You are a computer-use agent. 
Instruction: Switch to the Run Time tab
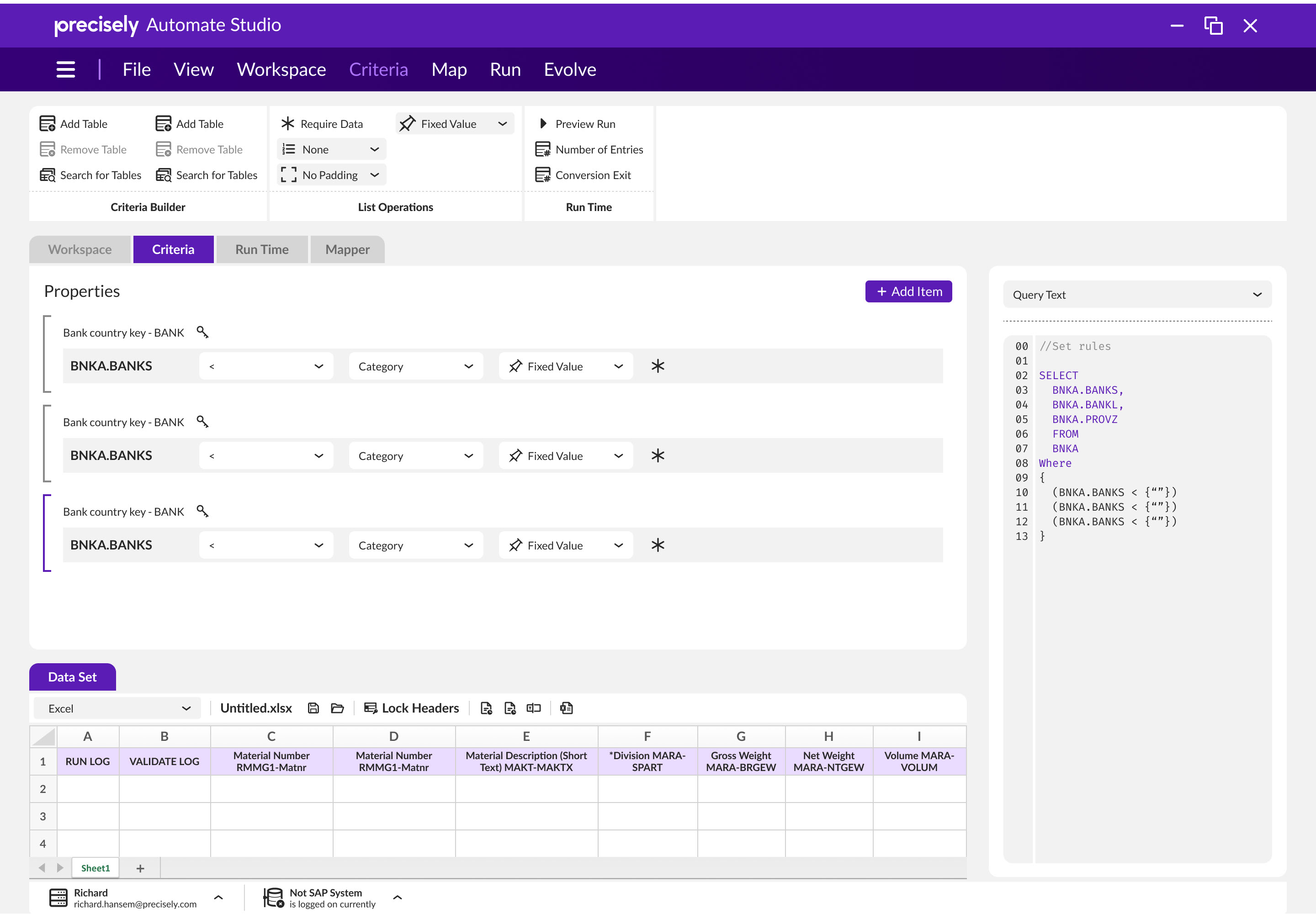tap(262, 249)
